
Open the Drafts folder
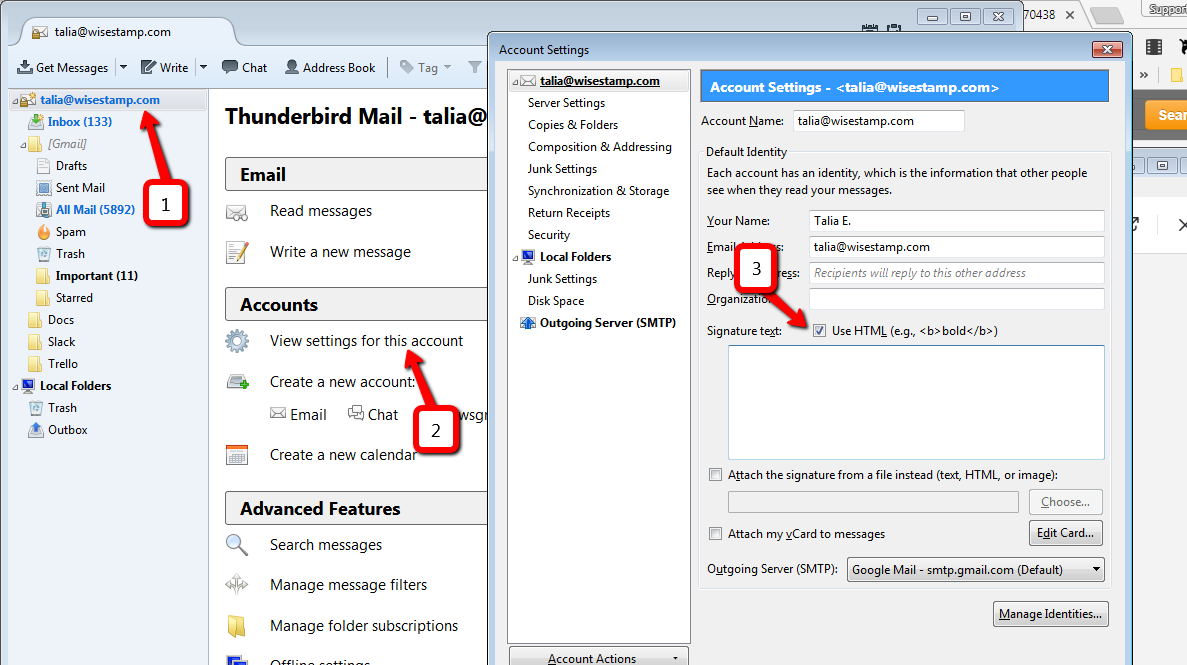tap(71, 165)
